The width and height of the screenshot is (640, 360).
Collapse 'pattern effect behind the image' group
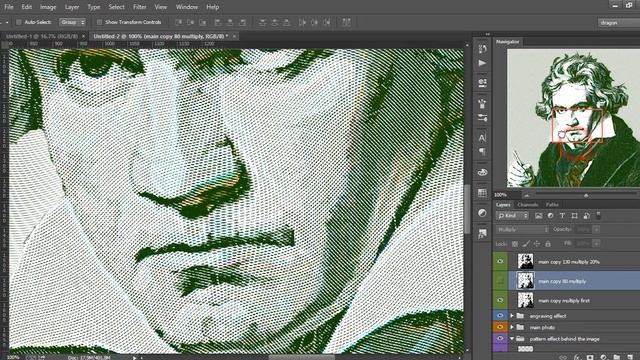click(512, 338)
